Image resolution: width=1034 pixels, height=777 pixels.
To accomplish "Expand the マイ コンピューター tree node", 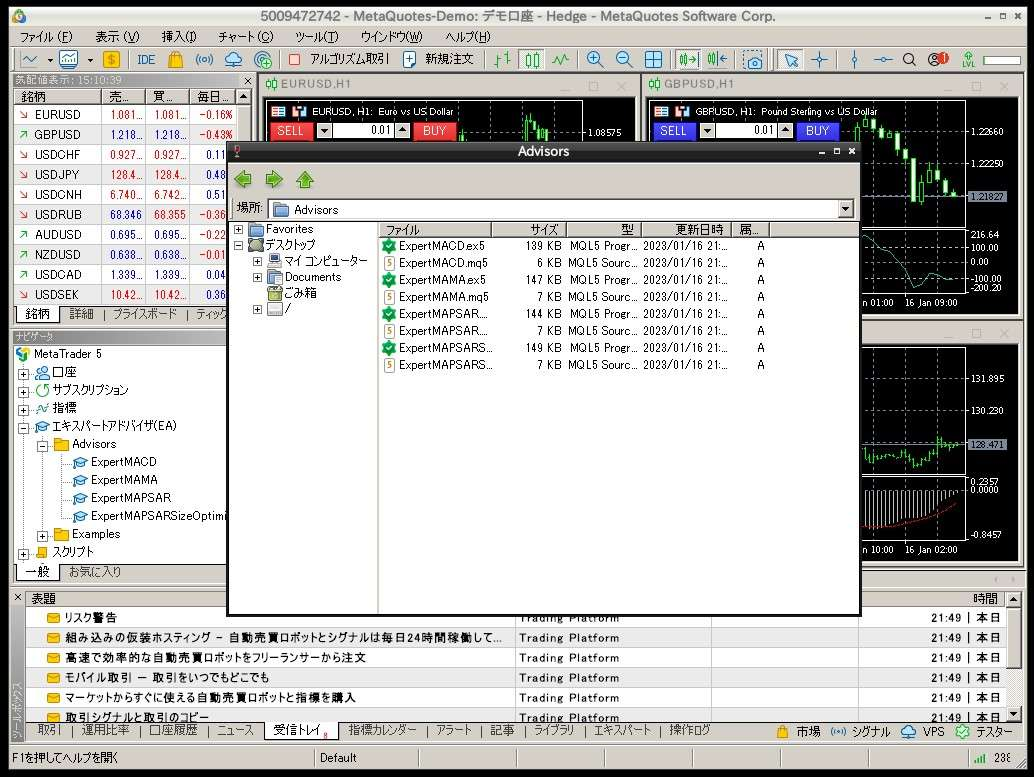I will point(258,262).
